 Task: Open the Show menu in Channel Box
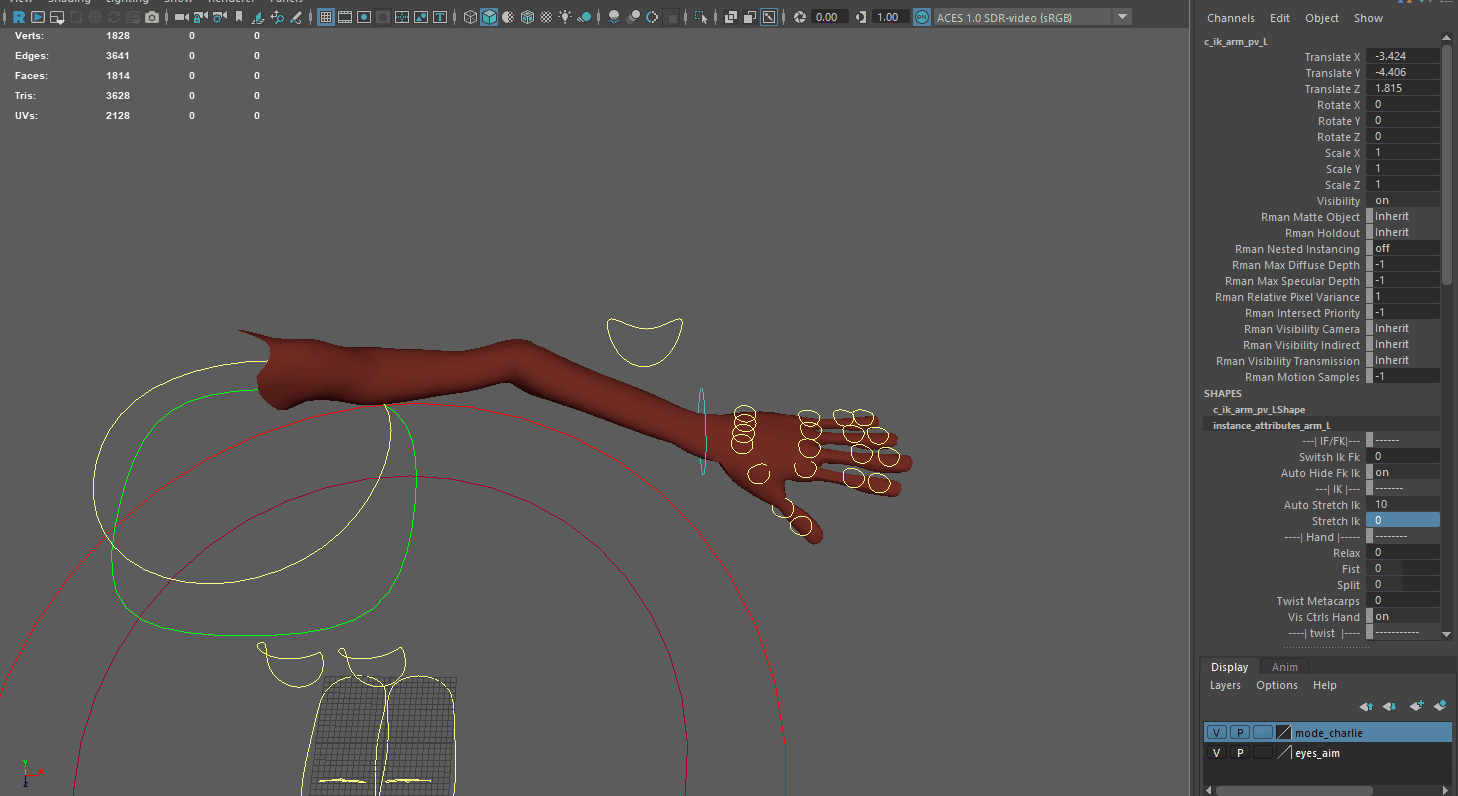1368,18
